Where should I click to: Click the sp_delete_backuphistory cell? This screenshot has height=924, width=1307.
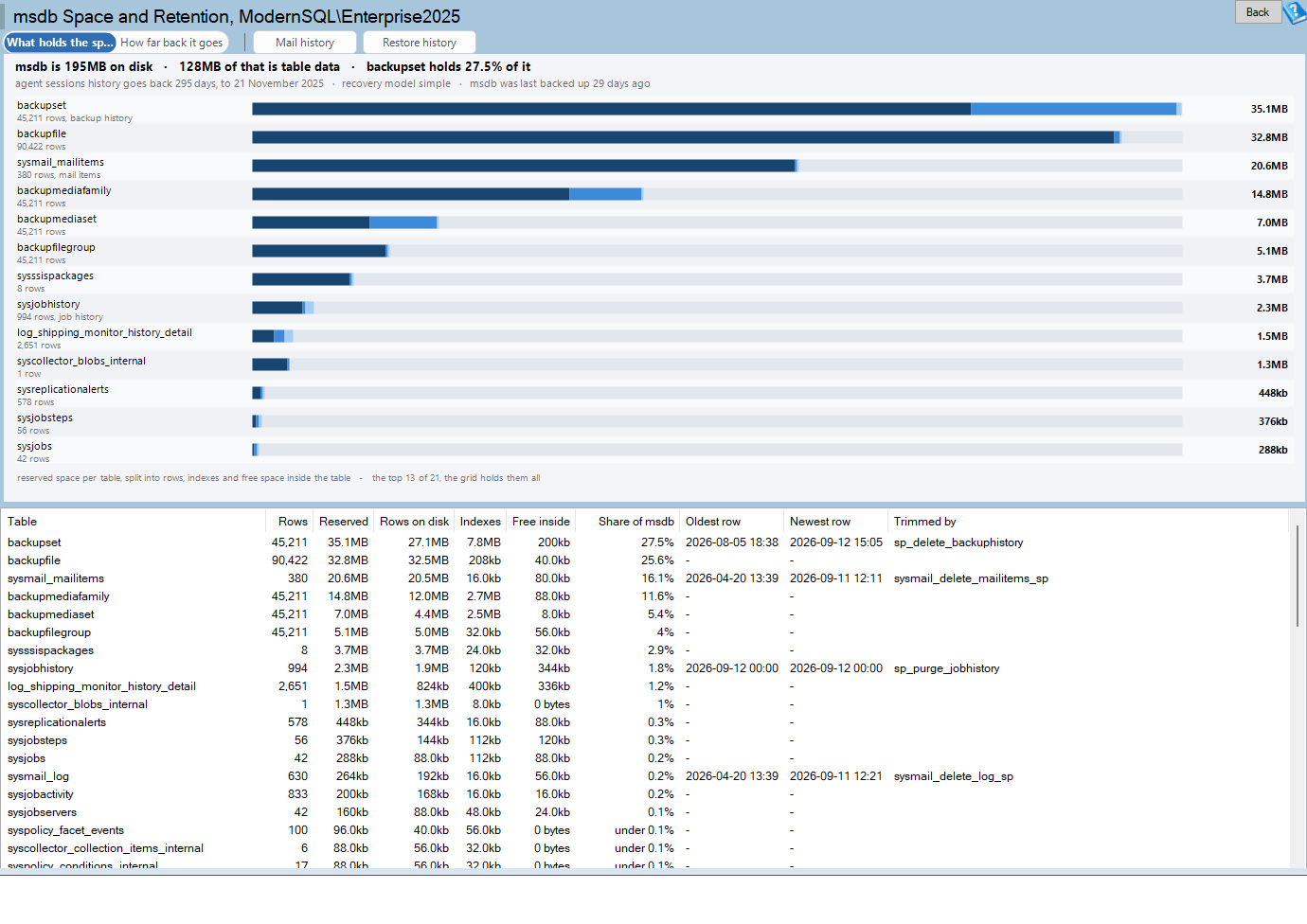958,542
